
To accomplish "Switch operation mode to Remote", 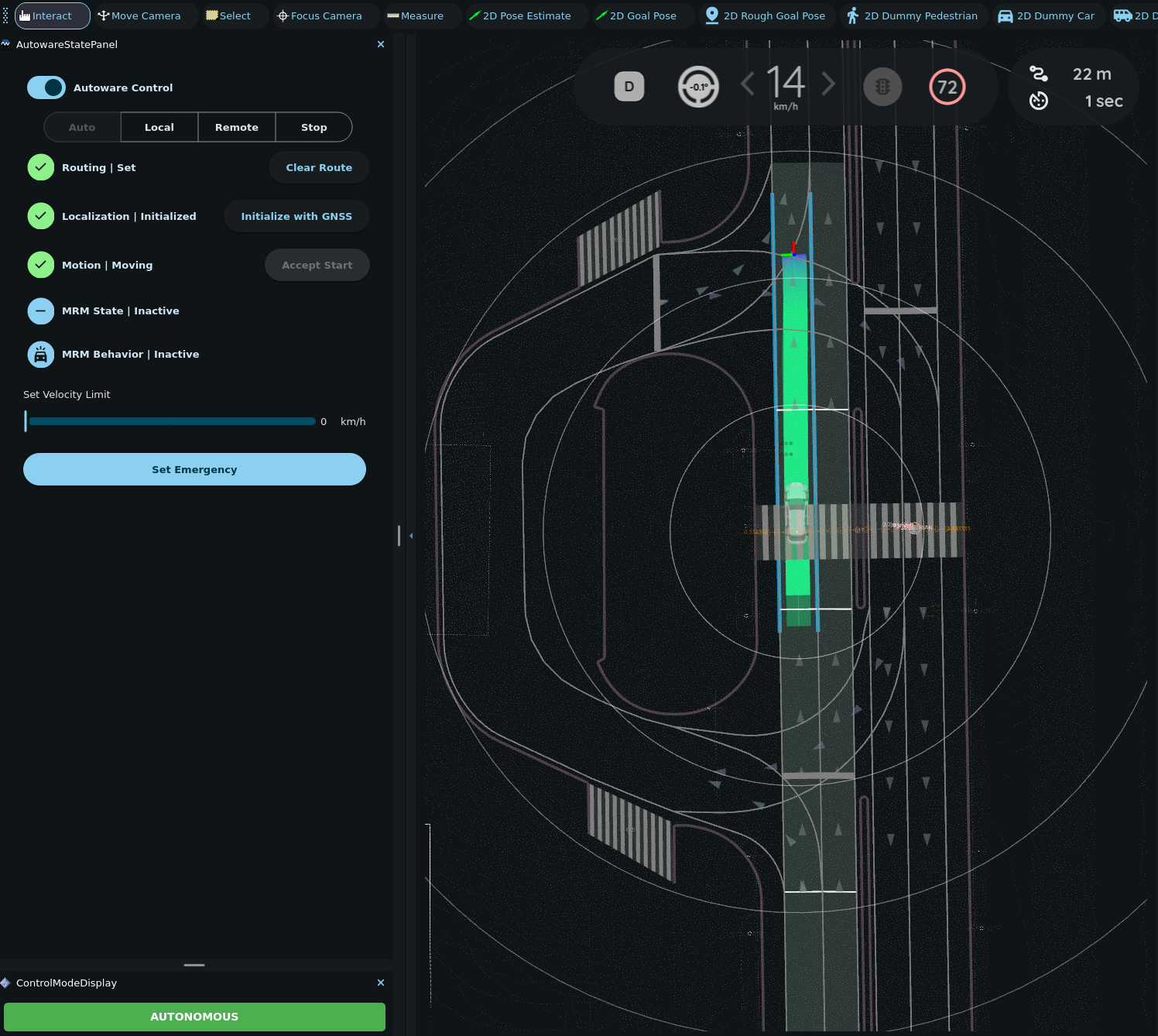I will (237, 127).
